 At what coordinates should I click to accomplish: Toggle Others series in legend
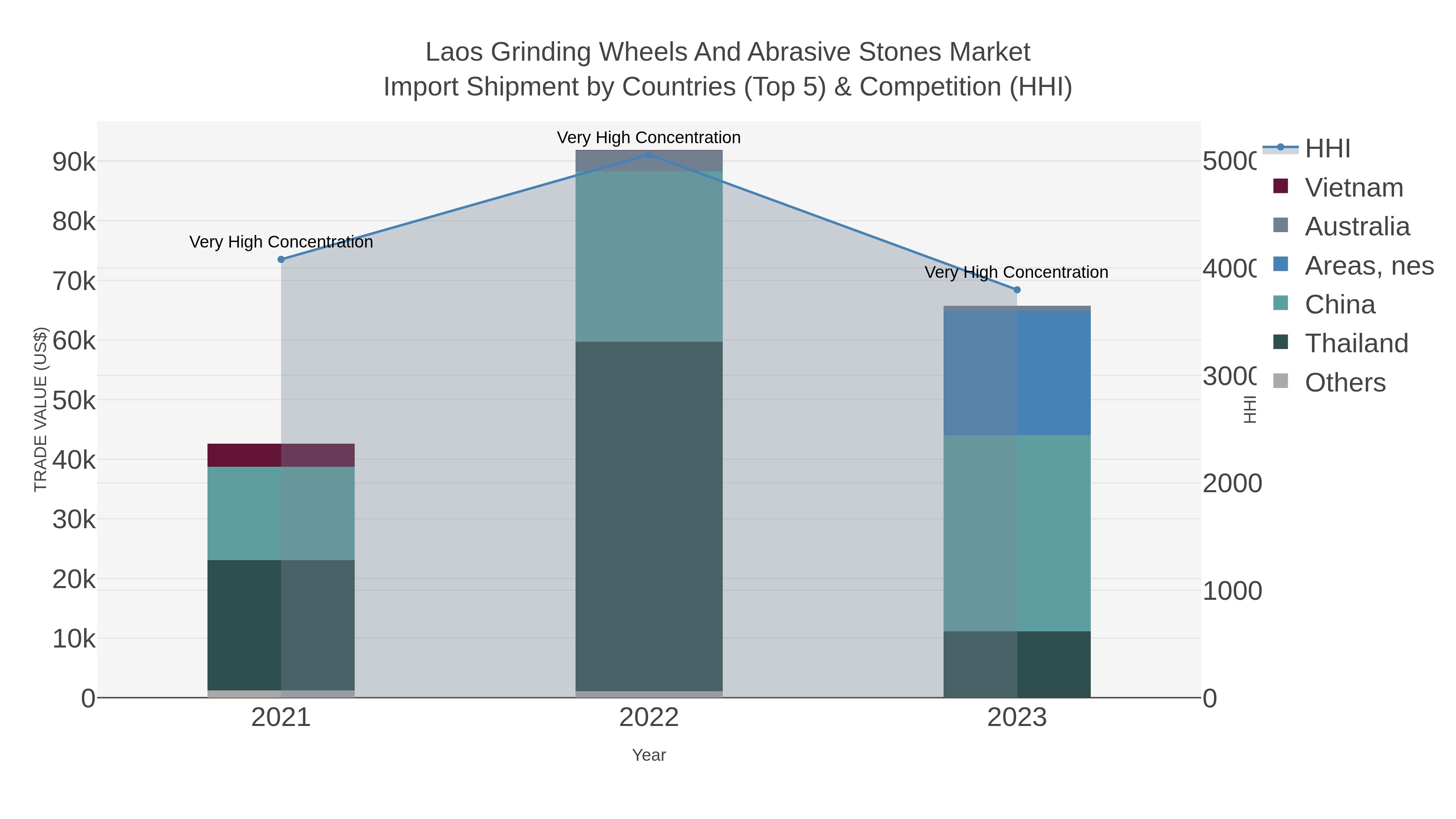[x=1329, y=382]
